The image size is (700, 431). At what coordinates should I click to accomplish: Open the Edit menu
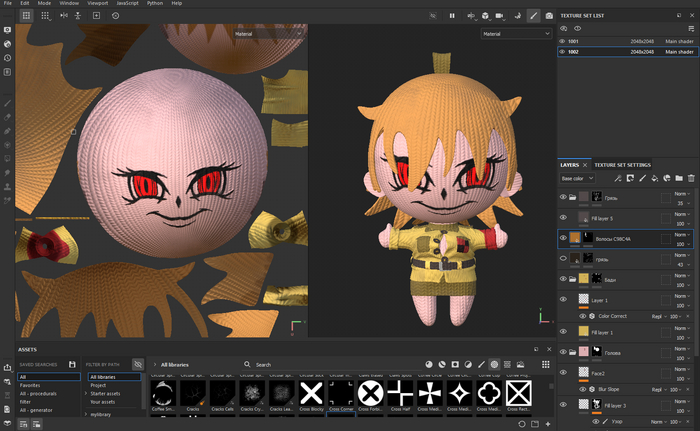coord(25,3)
